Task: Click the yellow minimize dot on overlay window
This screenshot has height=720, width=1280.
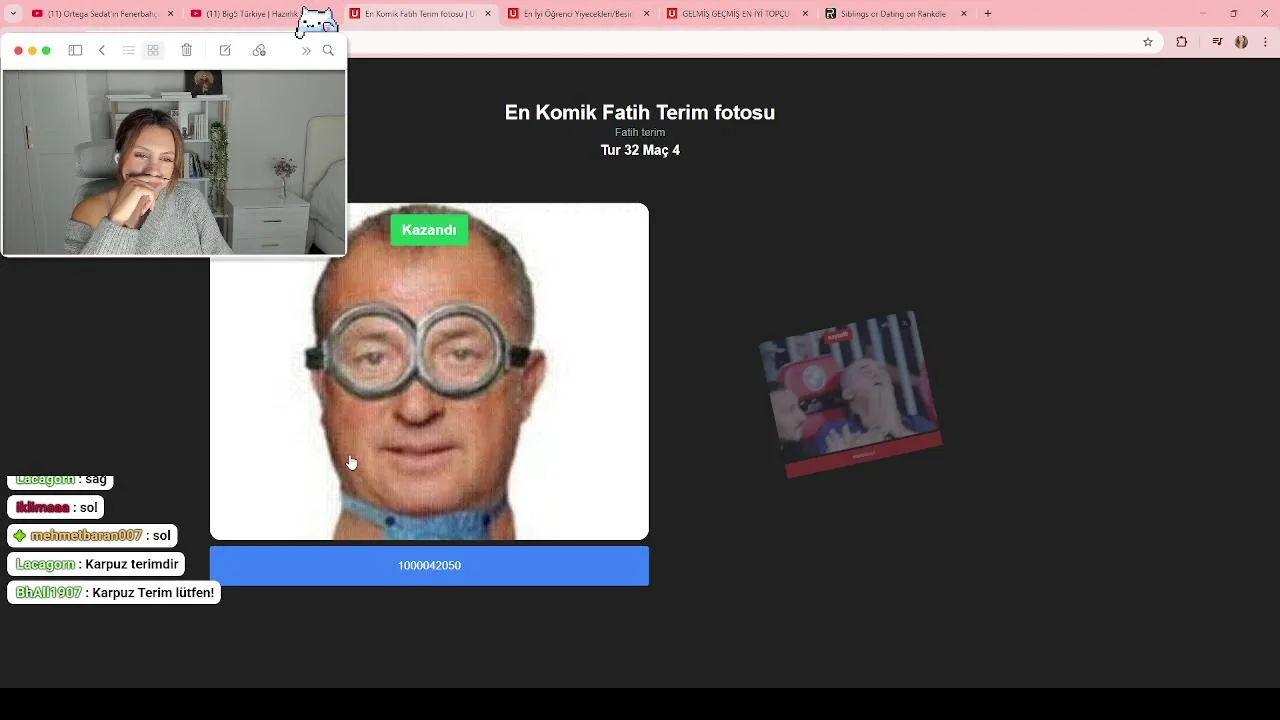Action: tap(32, 50)
